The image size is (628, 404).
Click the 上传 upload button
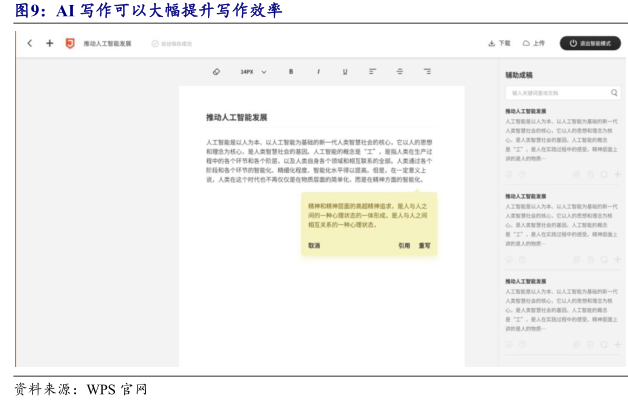point(534,44)
